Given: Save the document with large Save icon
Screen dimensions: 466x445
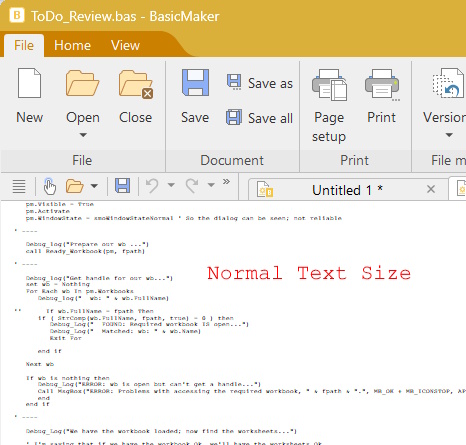Looking at the screenshot, I should pyautogui.click(x=195, y=83).
